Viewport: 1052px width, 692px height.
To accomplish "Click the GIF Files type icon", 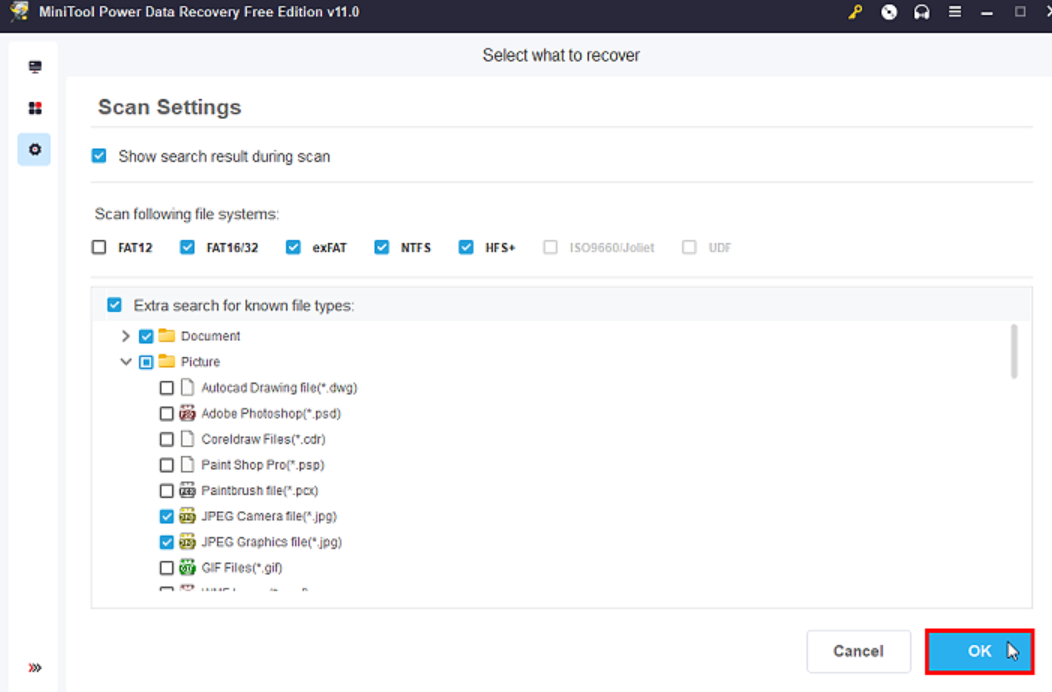I will (188, 567).
